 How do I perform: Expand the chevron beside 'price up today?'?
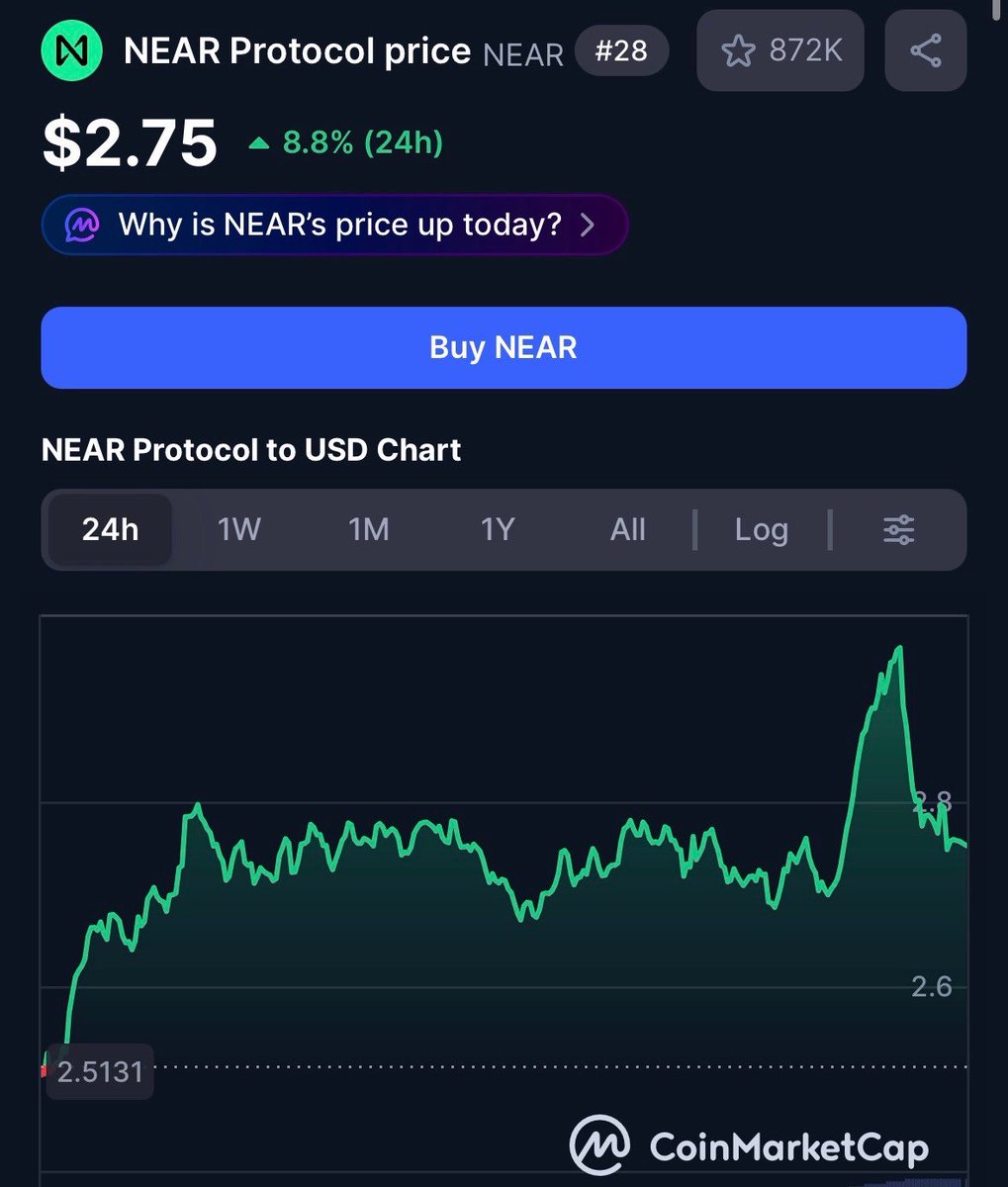coord(588,225)
